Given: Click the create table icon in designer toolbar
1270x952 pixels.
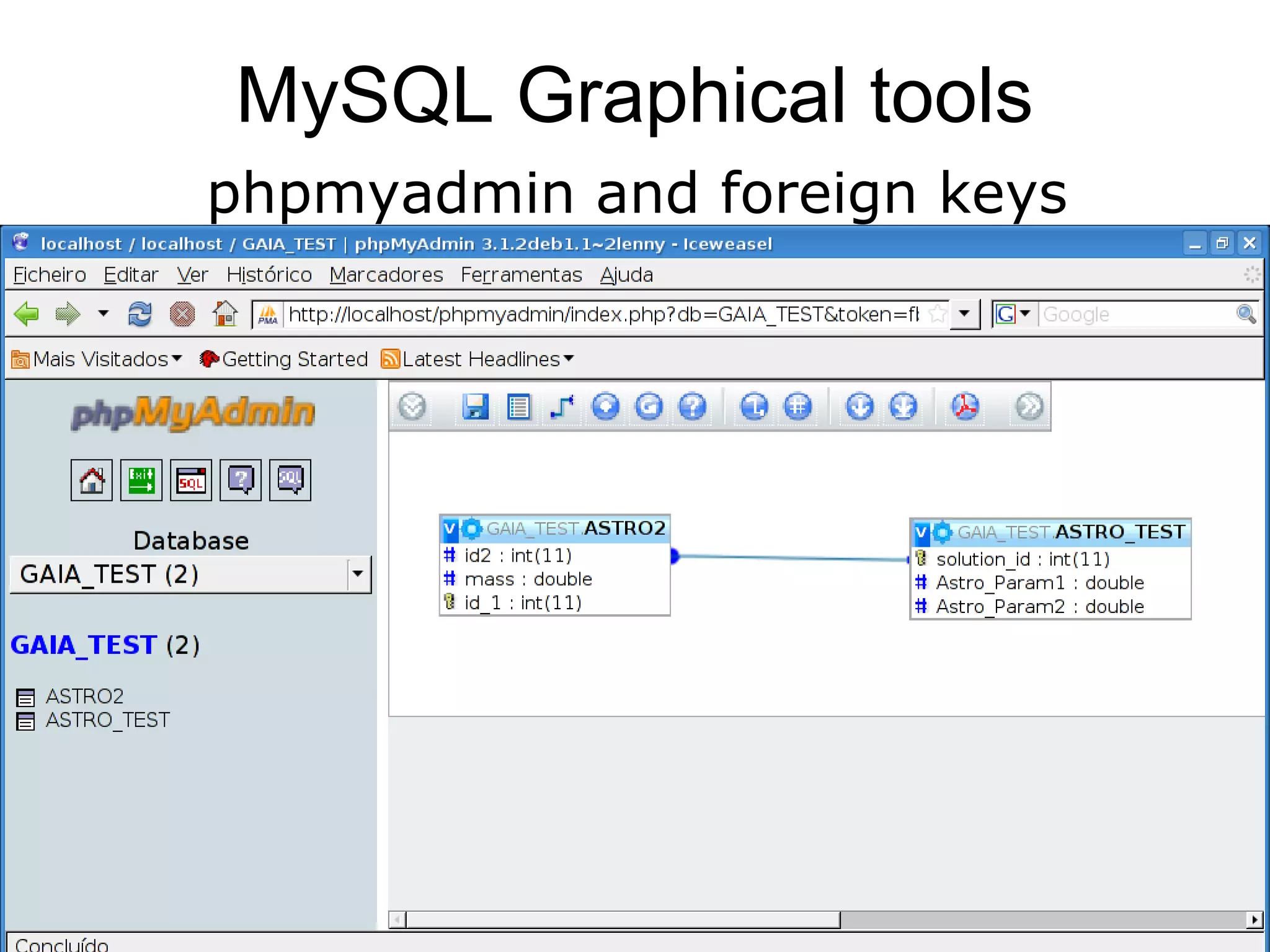Looking at the screenshot, I should click(518, 407).
